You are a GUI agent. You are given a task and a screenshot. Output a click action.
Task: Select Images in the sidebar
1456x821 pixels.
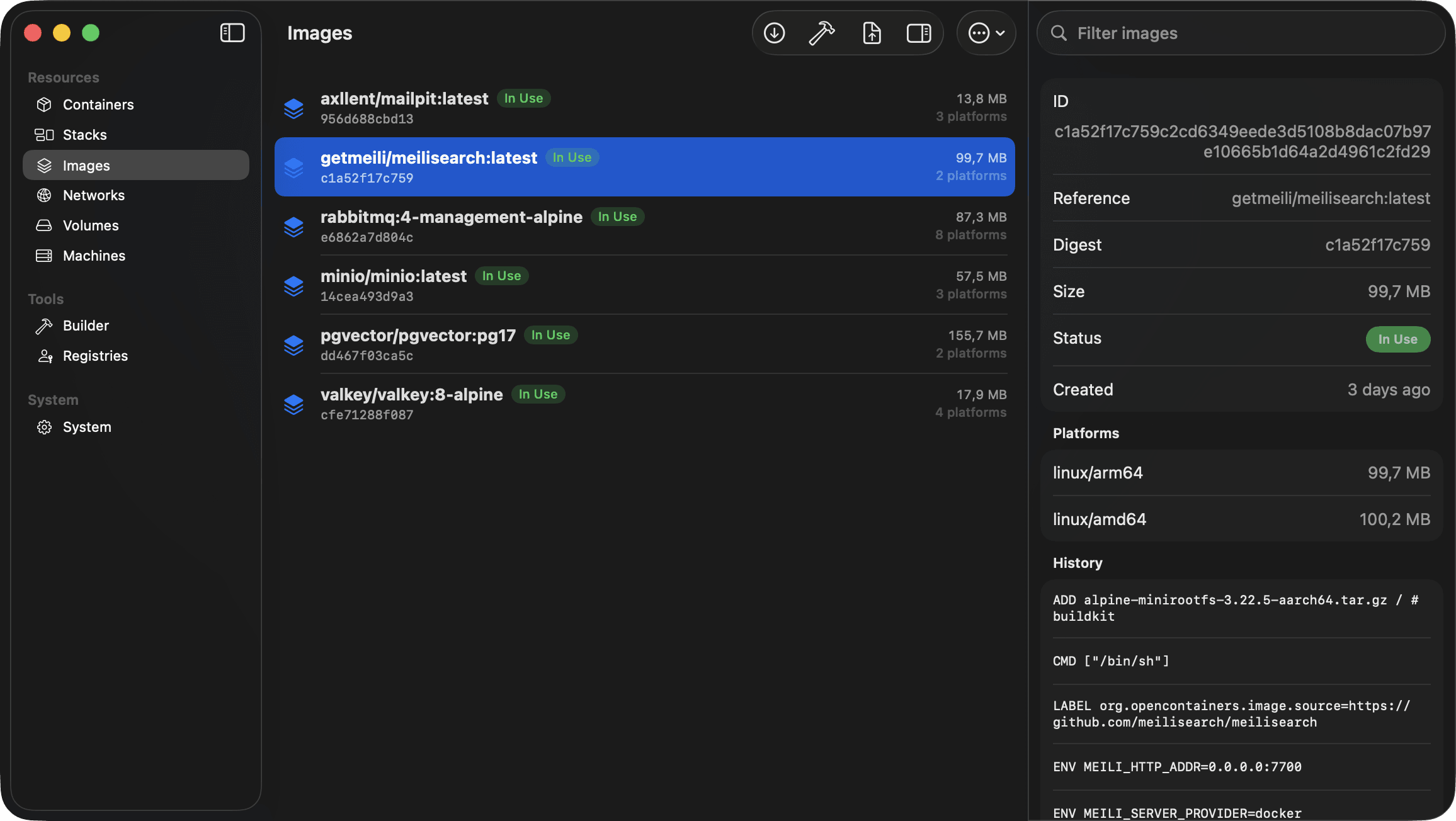point(136,165)
